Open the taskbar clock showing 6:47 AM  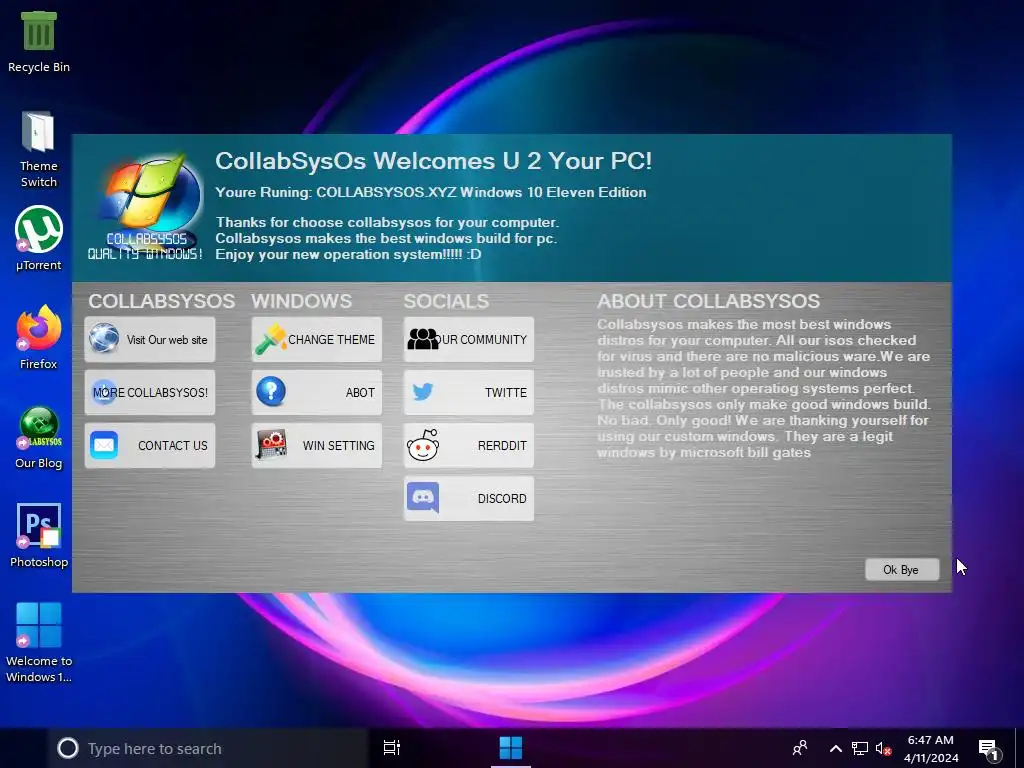coord(931,748)
